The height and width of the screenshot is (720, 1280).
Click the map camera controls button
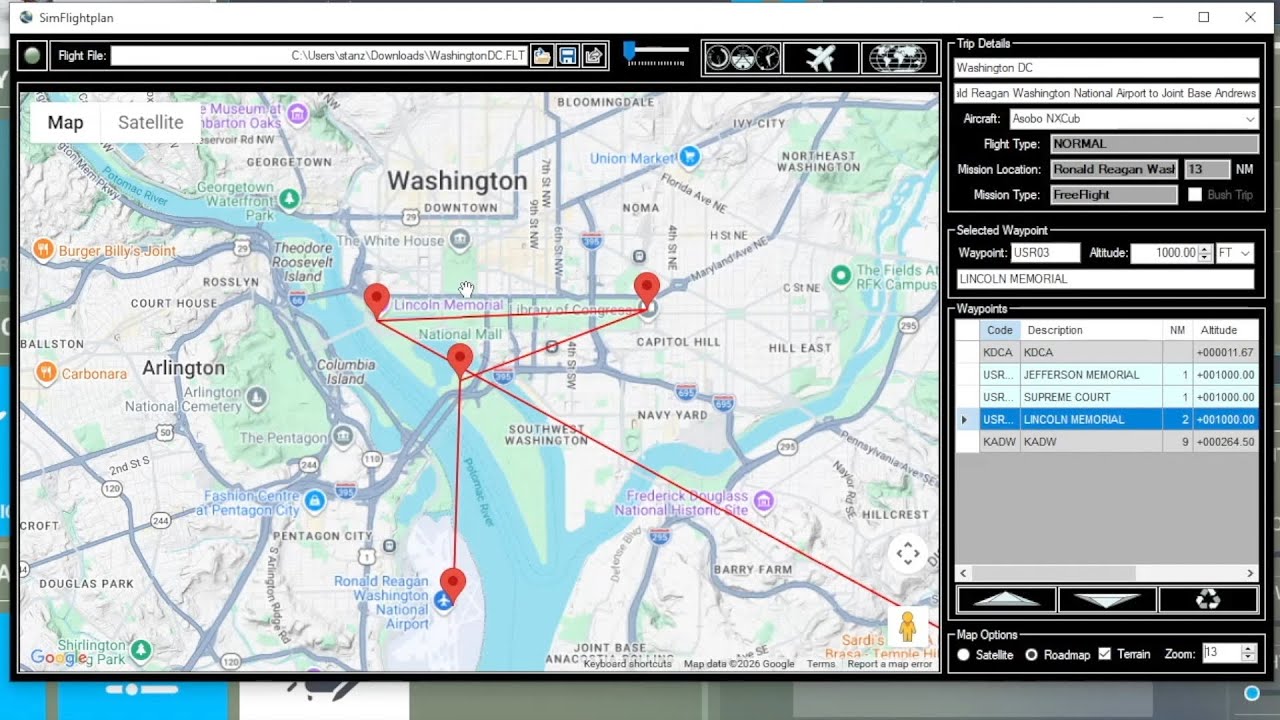[x=908, y=553]
